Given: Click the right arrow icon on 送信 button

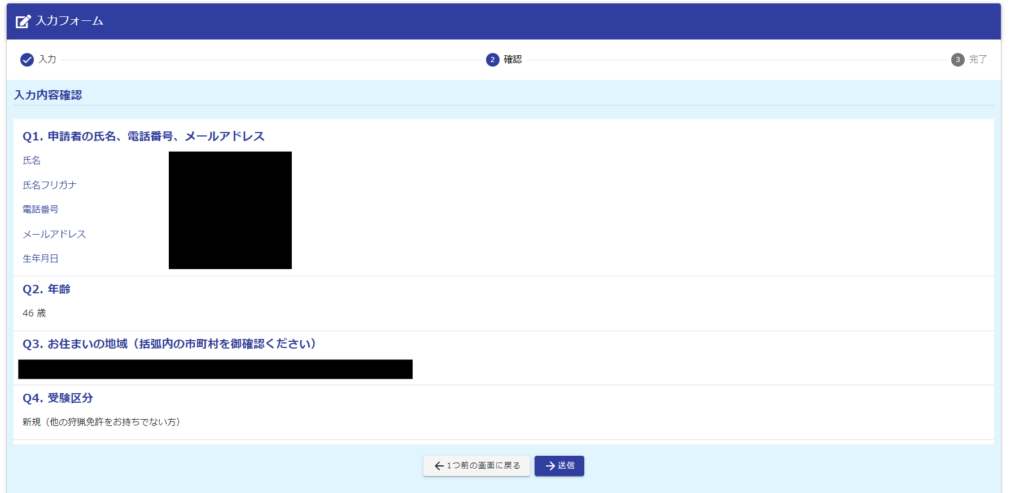Looking at the screenshot, I should (549, 466).
